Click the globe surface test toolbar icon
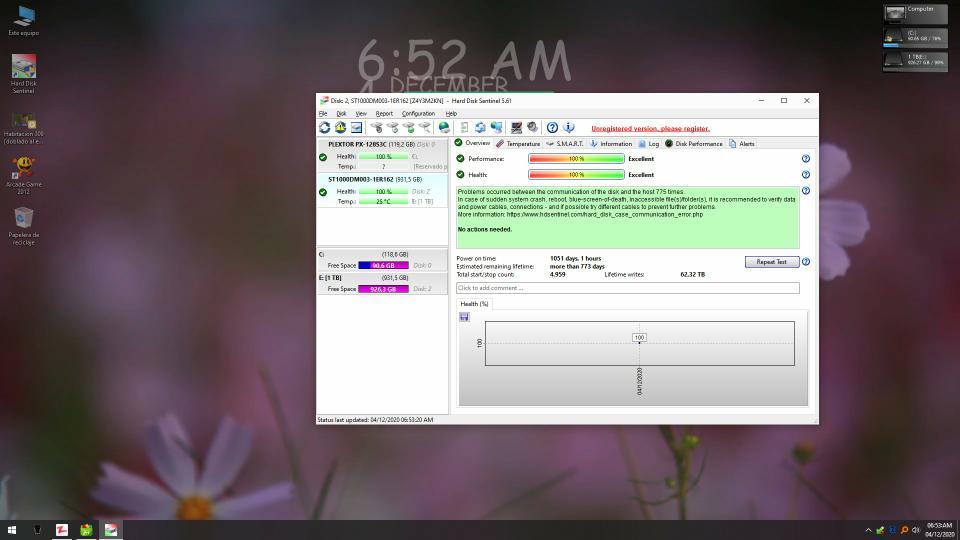Image resolution: width=960 pixels, height=540 pixels. coord(444,127)
